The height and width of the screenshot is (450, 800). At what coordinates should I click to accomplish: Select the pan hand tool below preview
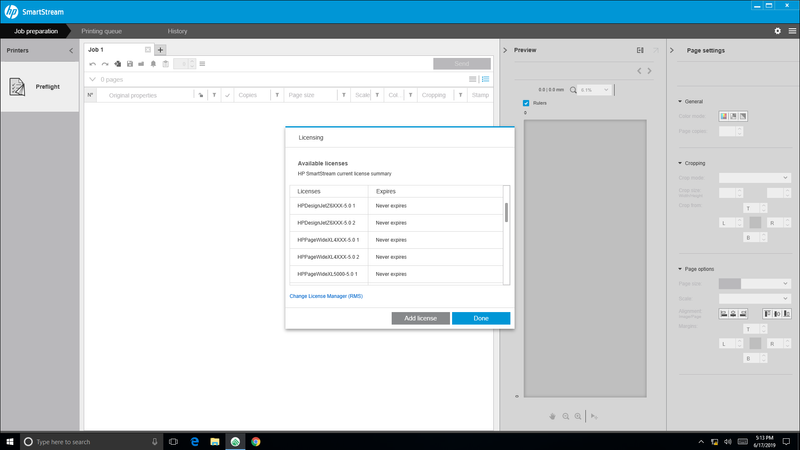(552, 416)
